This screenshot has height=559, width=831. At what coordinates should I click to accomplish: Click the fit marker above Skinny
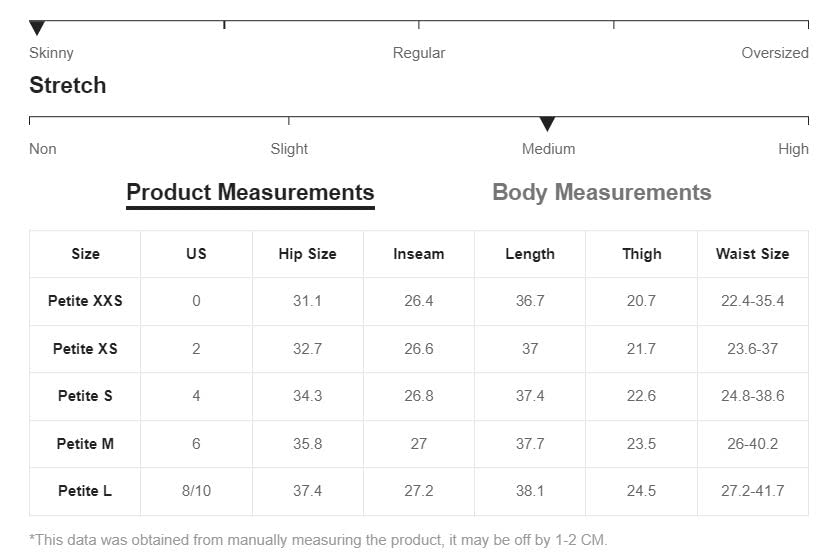[x=37, y=28]
